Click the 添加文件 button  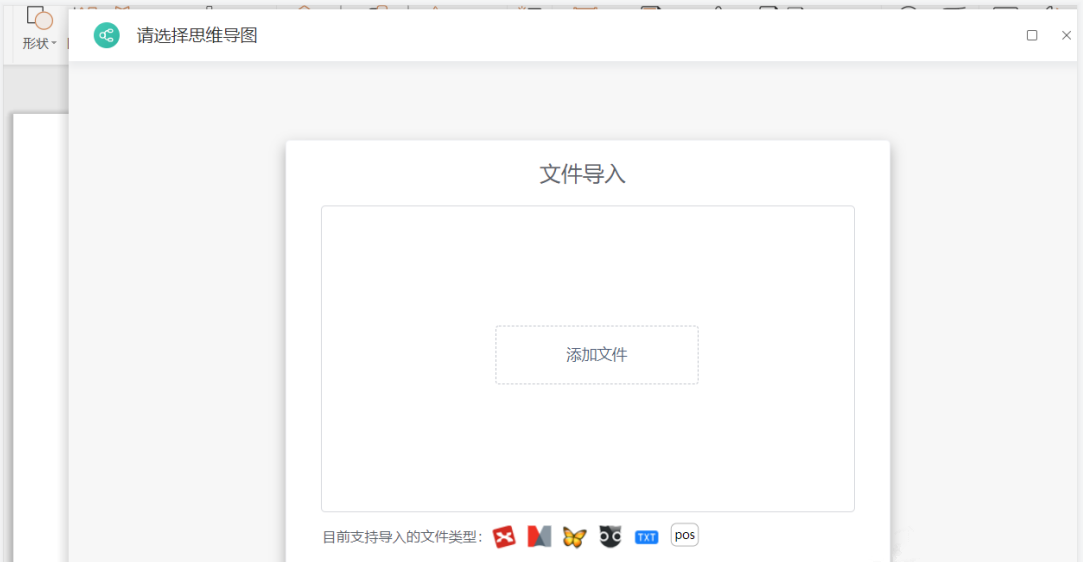[597, 355]
